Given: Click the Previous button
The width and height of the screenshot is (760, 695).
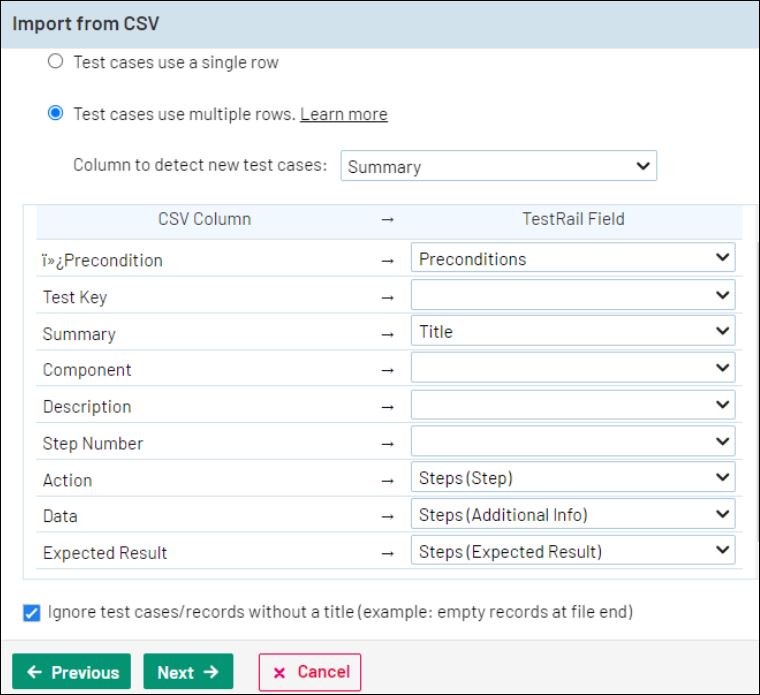Looking at the screenshot, I should coord(72,672).
